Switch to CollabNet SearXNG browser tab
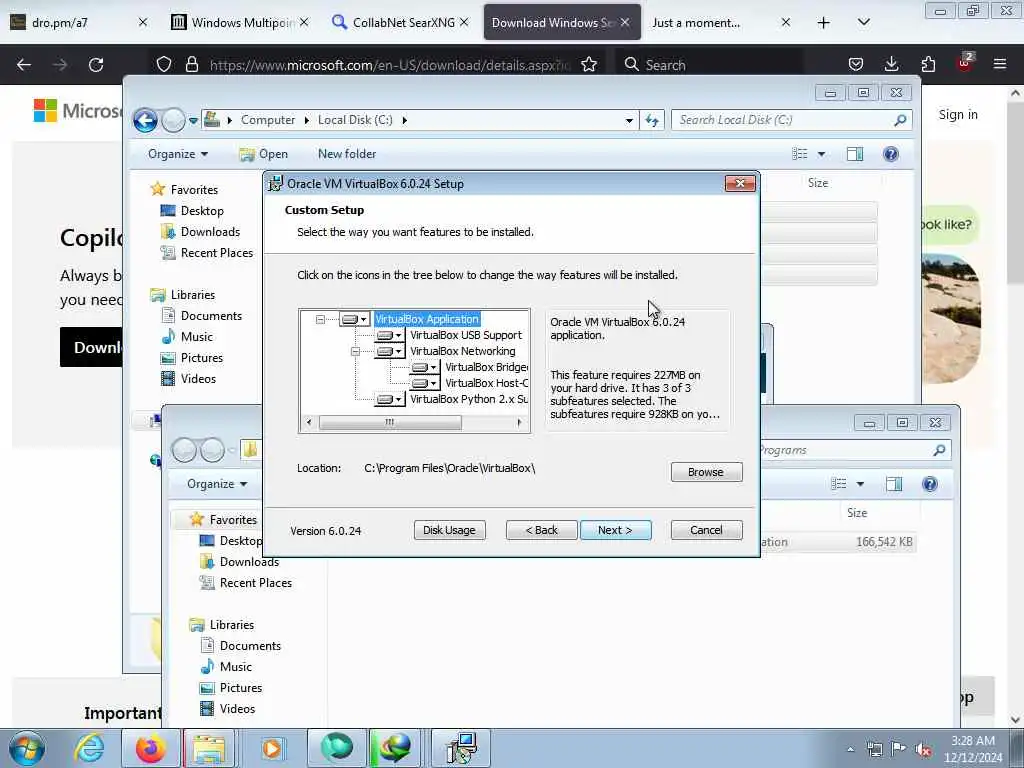 [401, 22]
